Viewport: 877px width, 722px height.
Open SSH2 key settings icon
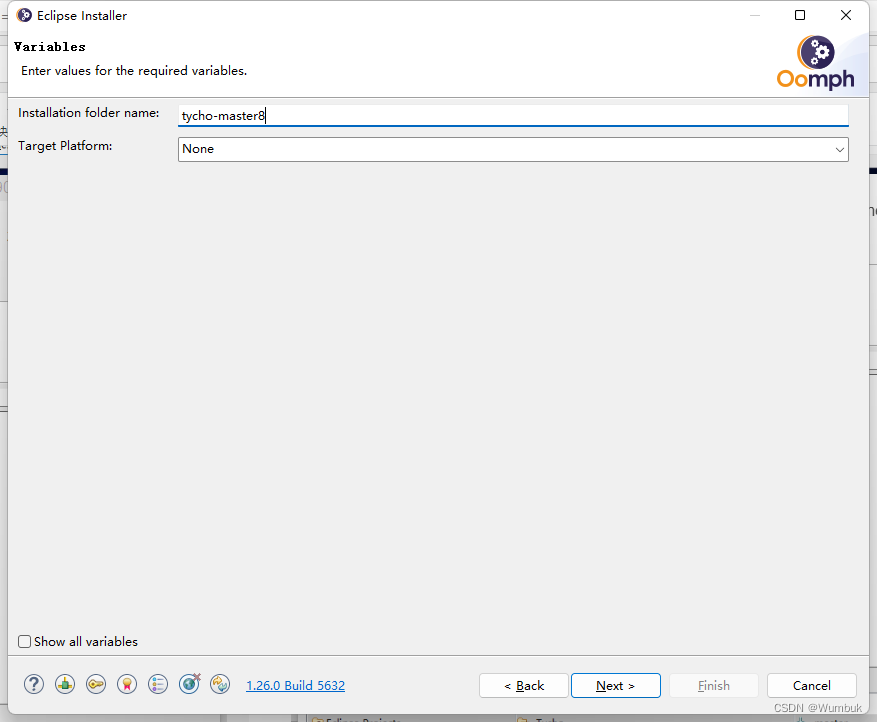96,685
